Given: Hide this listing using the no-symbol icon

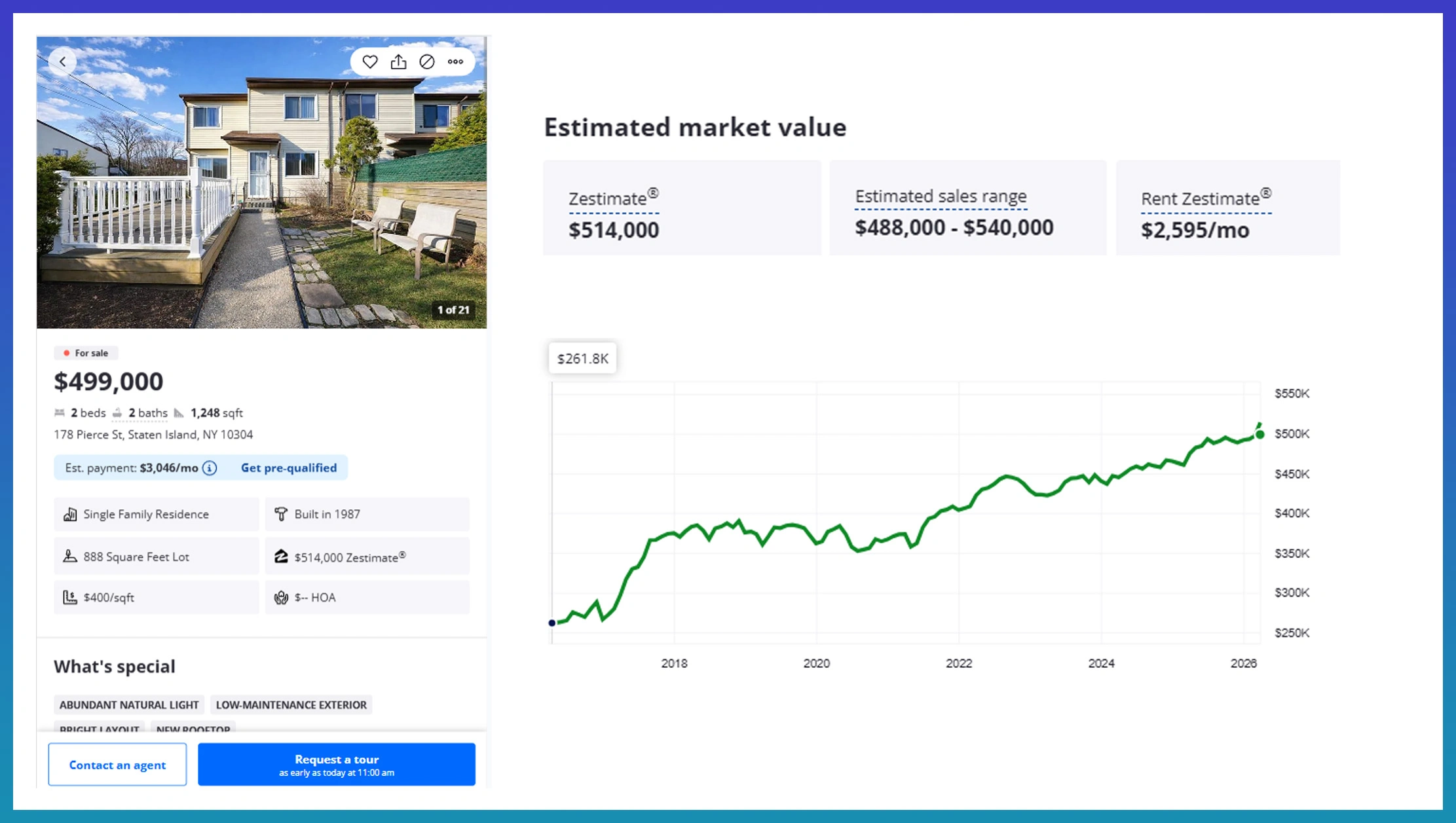Looking at the screenshot, I should [426, 61].
